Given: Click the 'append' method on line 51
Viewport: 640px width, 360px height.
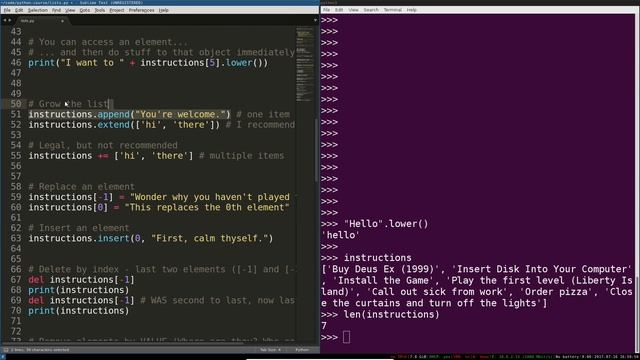Looking at the screenshot, I should click(x=113, y=114).
